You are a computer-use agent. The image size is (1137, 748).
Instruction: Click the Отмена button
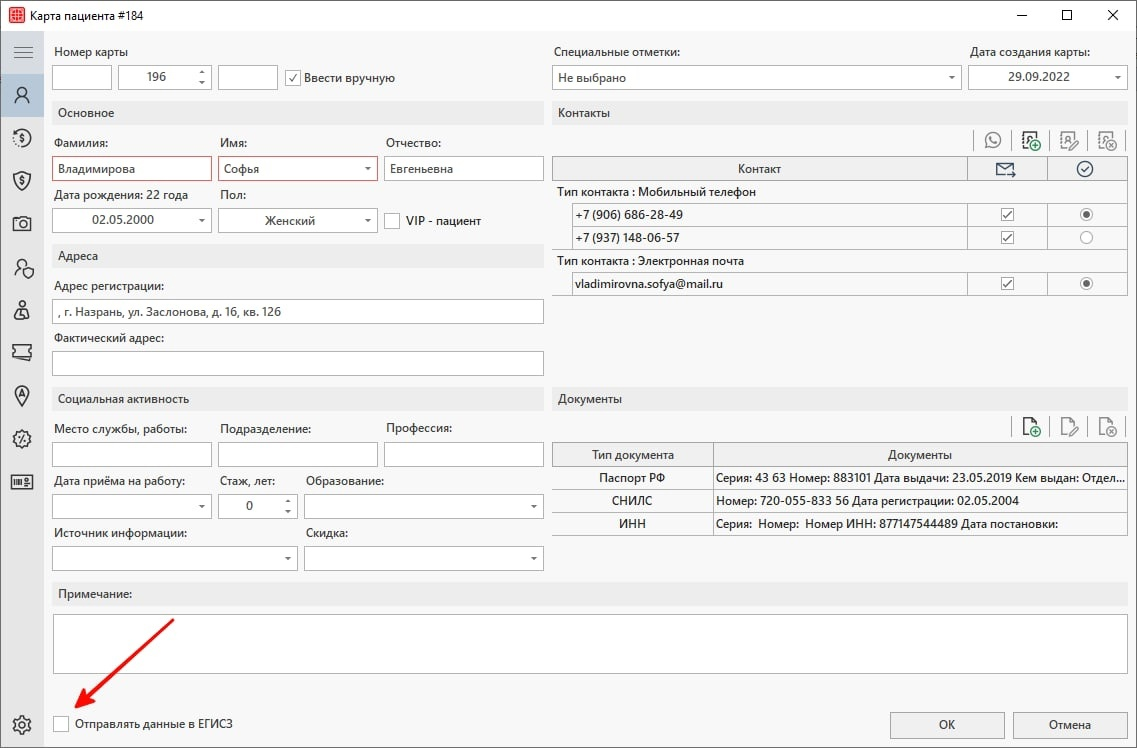tap(1070, 725)
